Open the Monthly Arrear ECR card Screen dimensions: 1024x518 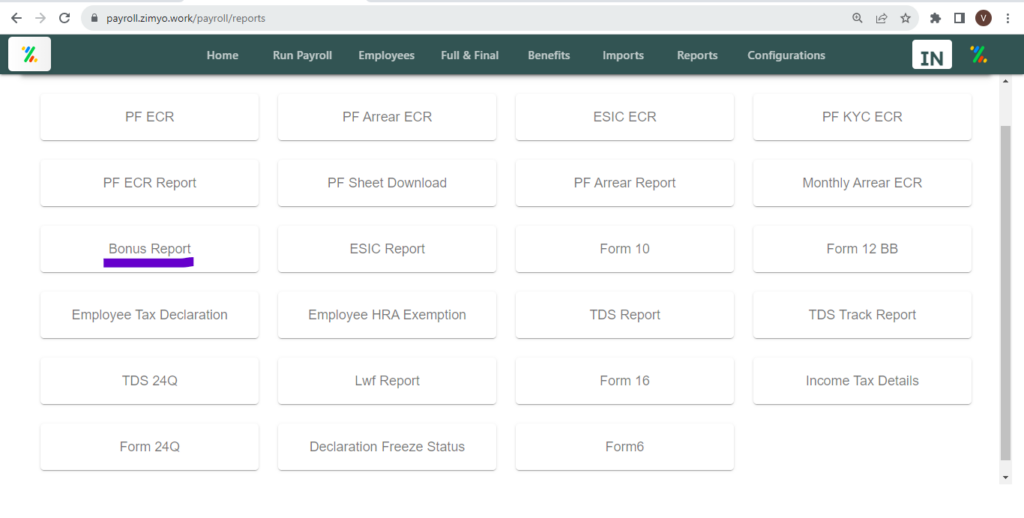(x=862, y=183)
